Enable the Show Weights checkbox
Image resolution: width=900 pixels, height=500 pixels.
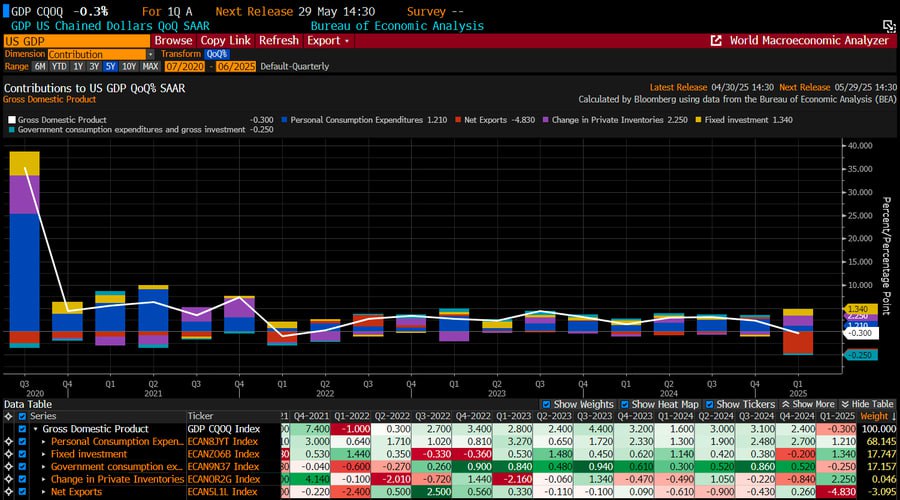coord(545,403)
